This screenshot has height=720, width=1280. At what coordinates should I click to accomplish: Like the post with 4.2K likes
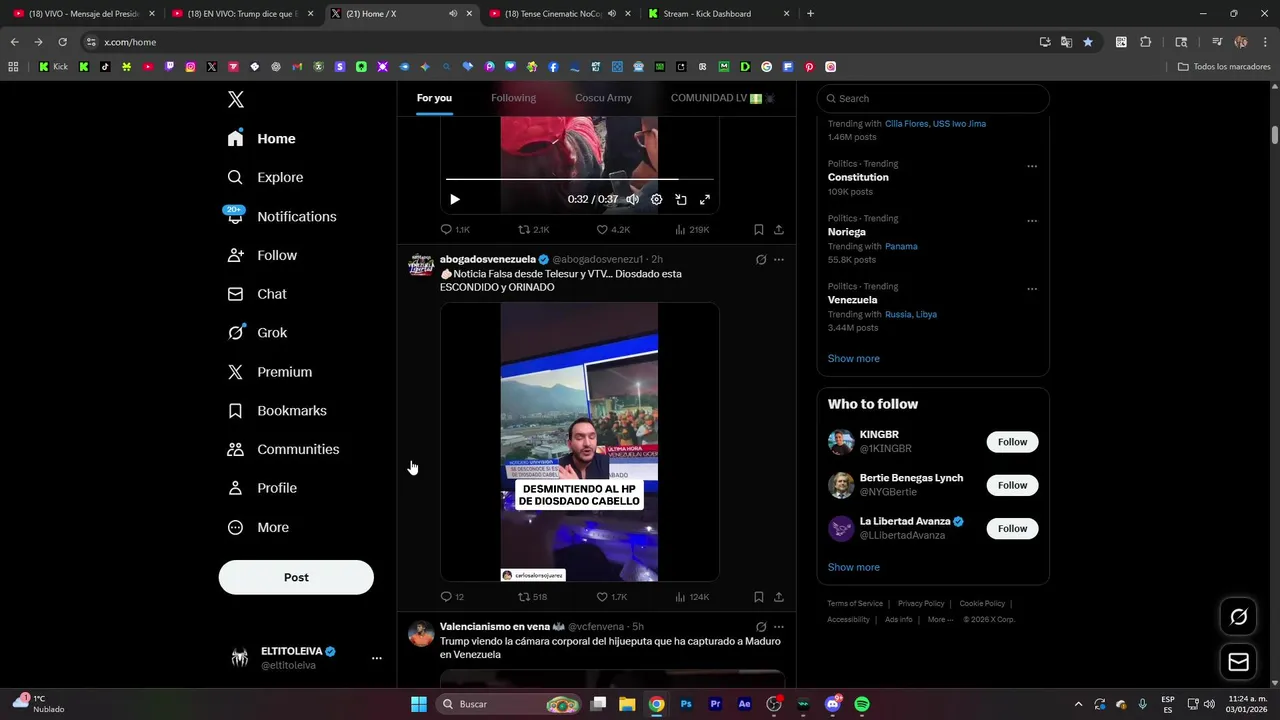click(613, 229)
